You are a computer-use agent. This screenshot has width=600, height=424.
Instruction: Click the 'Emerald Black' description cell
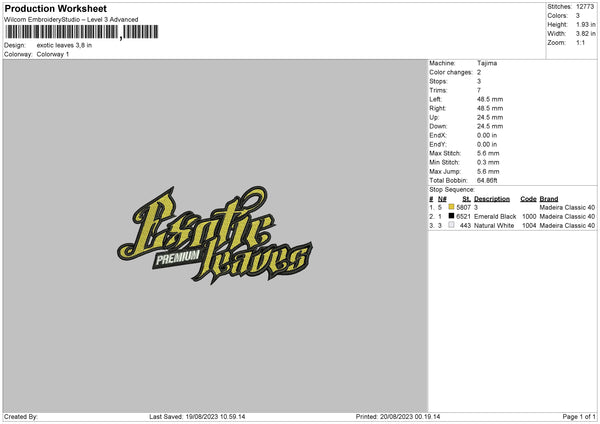pos(495,217)
